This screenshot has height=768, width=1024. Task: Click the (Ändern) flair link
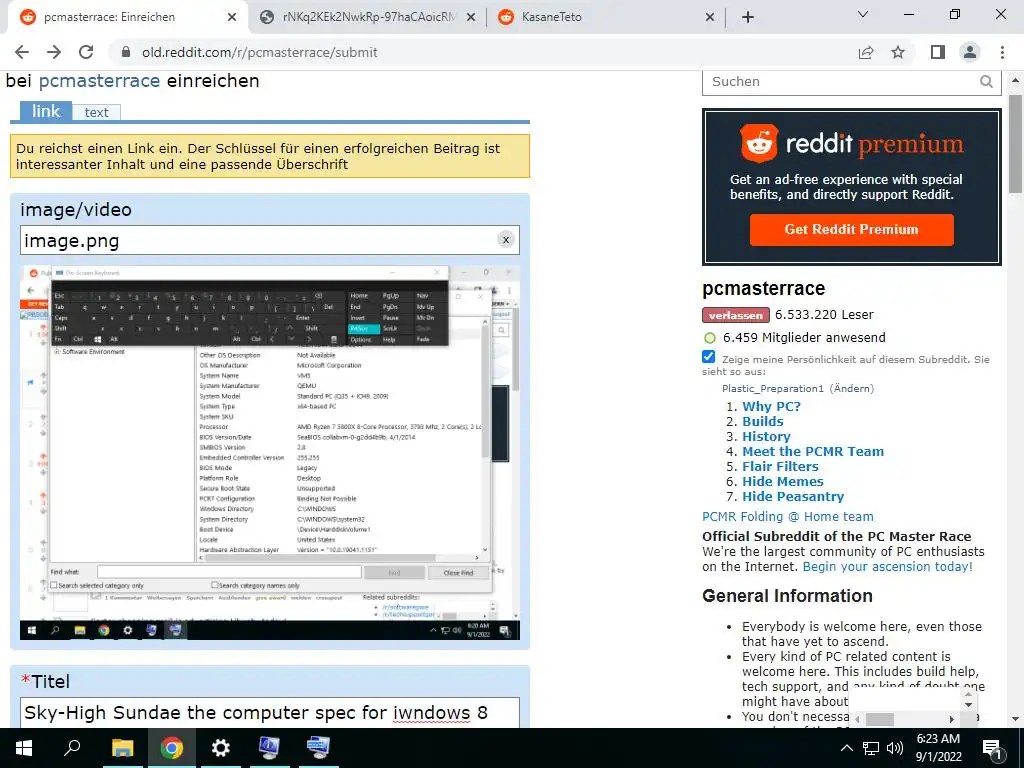coord(852,388)
